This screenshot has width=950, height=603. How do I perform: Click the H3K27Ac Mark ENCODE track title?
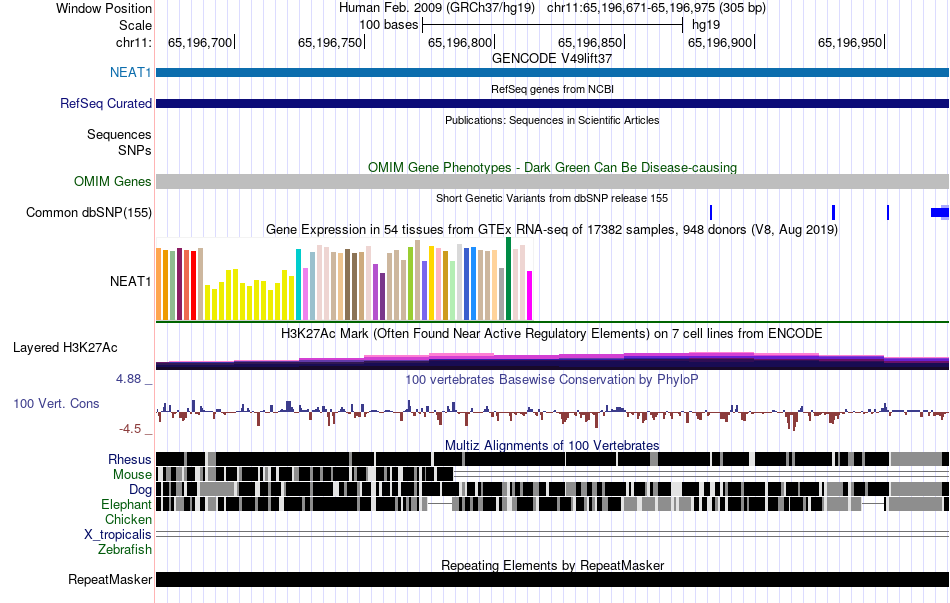[x=552, y=333]
